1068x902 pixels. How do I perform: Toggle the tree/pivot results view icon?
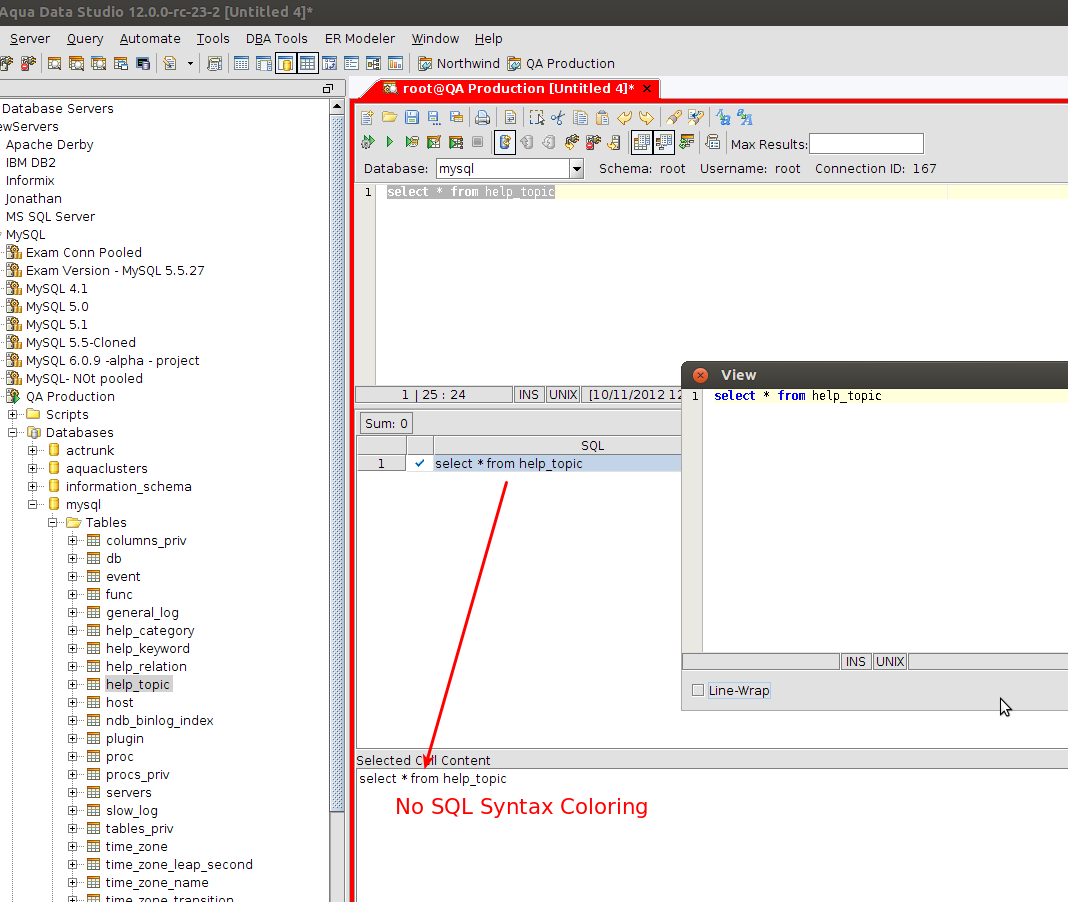663,142
